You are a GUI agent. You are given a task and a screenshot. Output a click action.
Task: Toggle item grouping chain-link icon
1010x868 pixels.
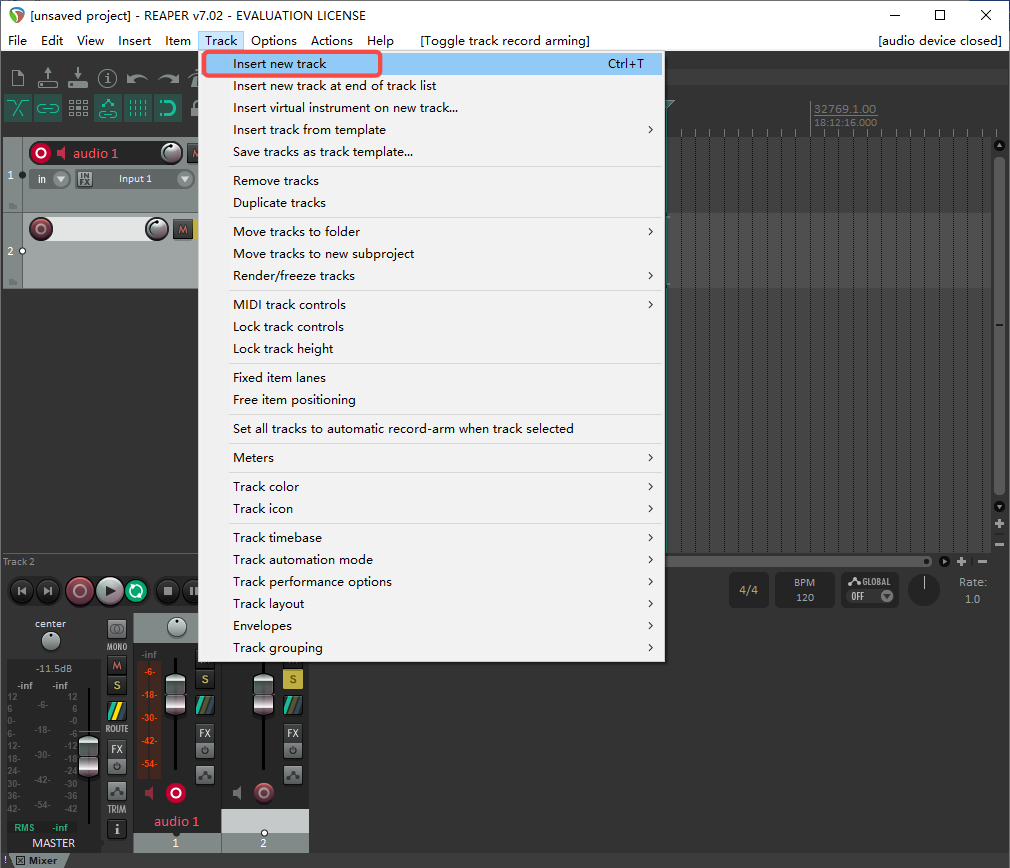48,108
